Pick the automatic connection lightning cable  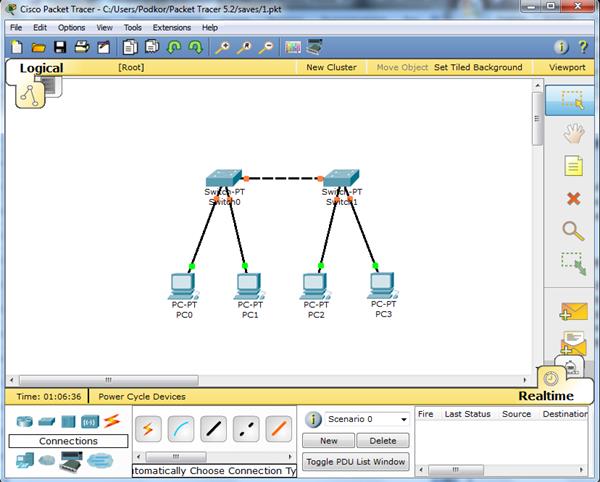pos(148,429)
